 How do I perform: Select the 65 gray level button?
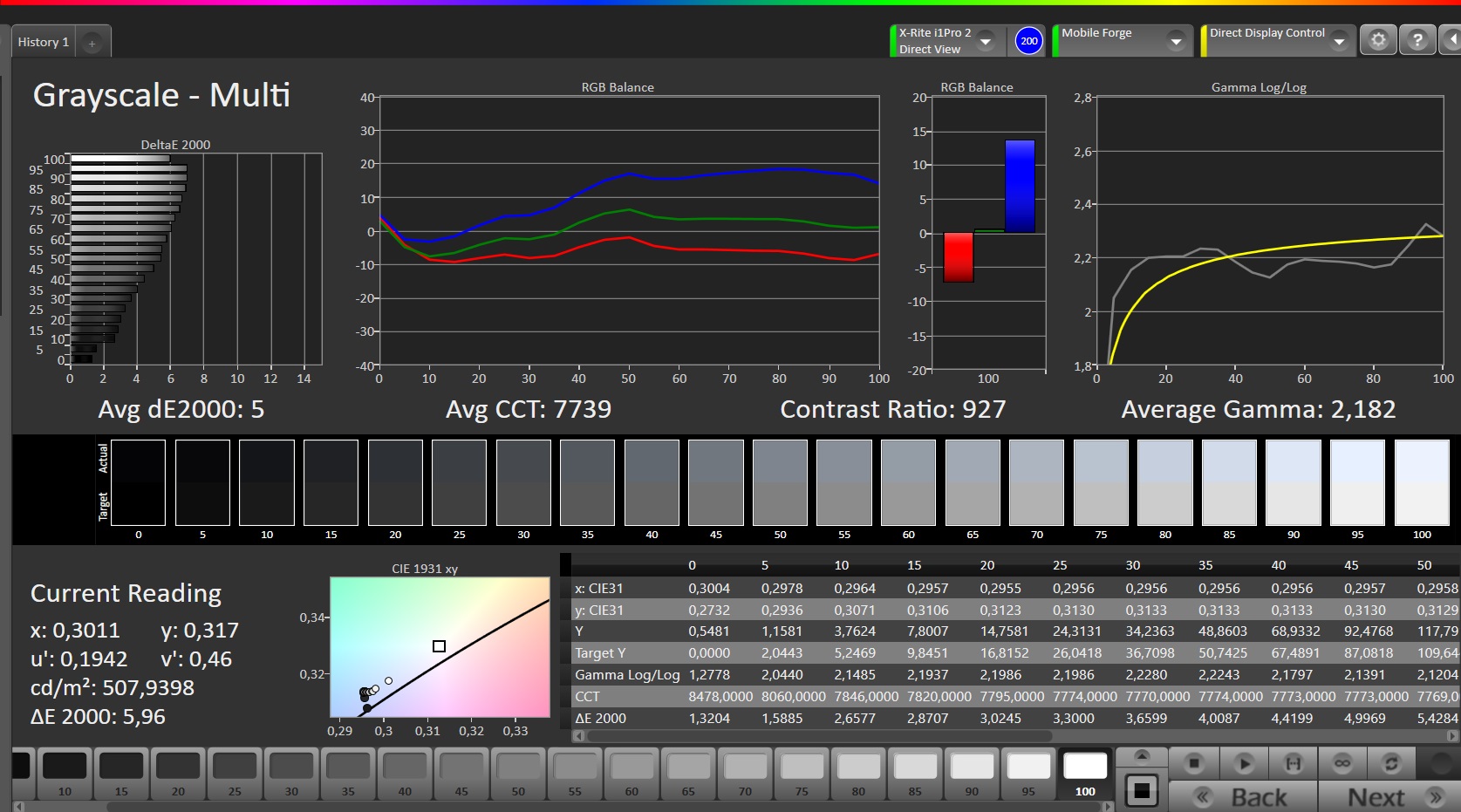click(x=688, y=774)
